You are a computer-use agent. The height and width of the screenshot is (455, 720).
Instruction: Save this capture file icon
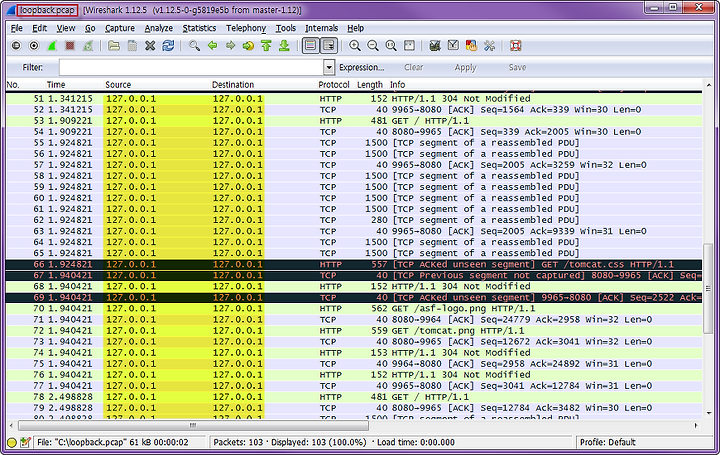[132, 45]
